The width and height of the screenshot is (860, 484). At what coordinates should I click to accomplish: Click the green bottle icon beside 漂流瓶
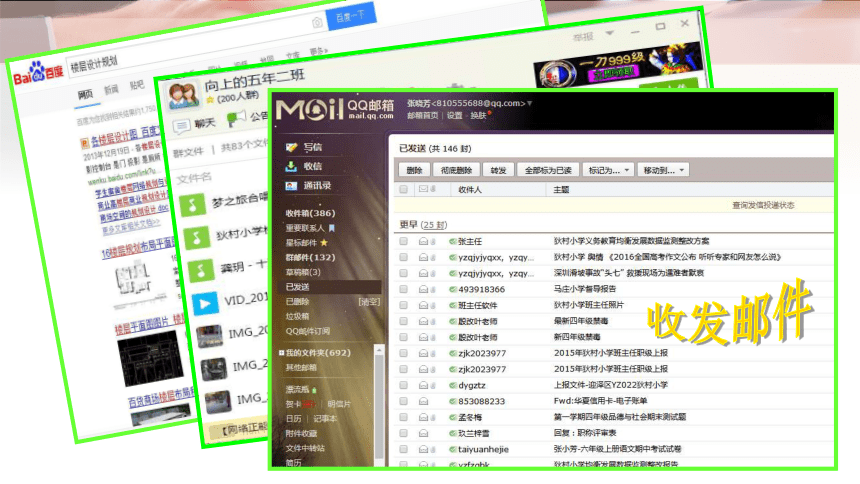click(x=314, y=390)
